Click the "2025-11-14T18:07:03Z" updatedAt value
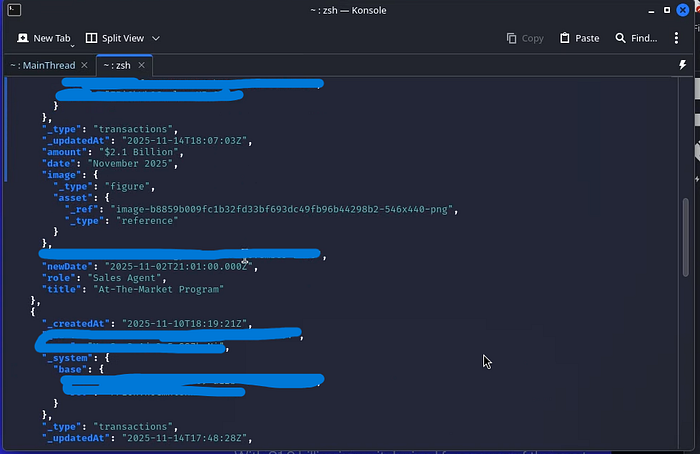Image resolution: width=700 pixels, height=454 pixels. (184, 141)
